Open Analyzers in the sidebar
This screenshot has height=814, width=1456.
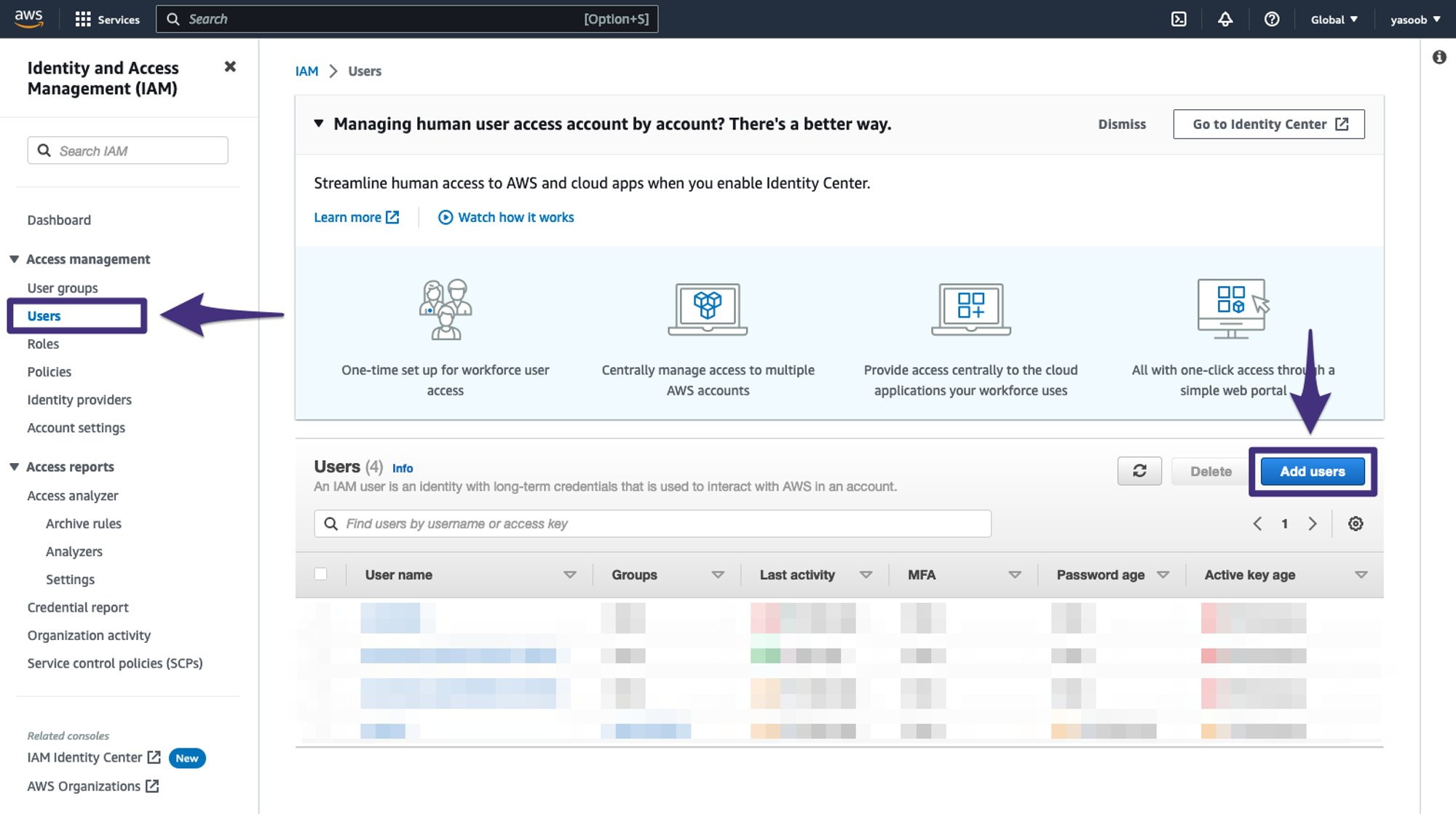tap(74, 552)
